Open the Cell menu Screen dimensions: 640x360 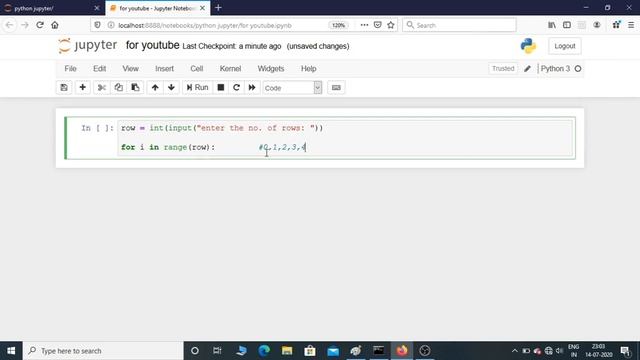click(x=197, y=69)
